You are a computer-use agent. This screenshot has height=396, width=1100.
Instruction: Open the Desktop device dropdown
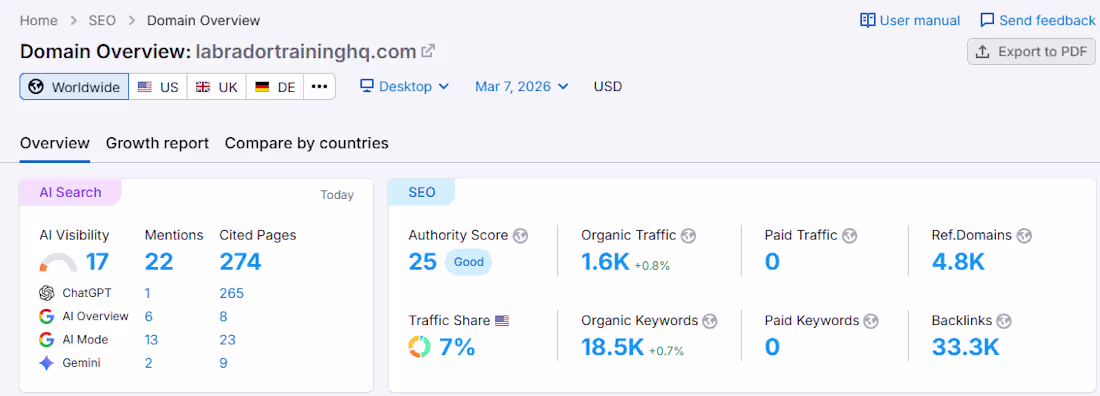404,86
